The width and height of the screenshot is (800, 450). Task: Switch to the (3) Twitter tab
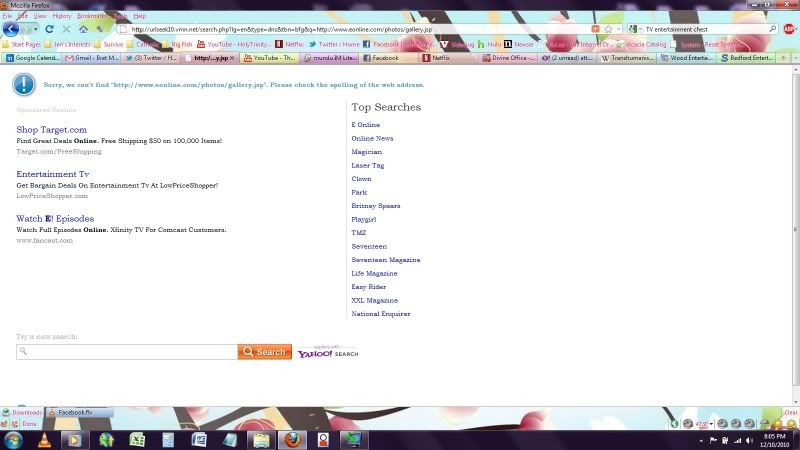click(151, 58)
